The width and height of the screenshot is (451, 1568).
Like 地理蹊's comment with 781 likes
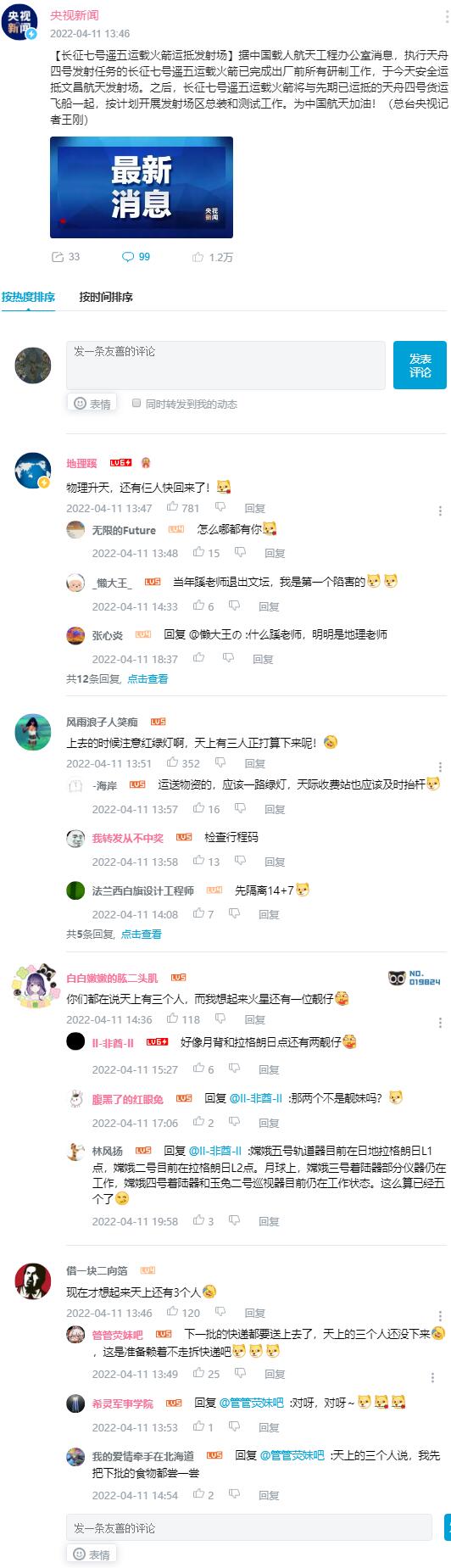172,507
